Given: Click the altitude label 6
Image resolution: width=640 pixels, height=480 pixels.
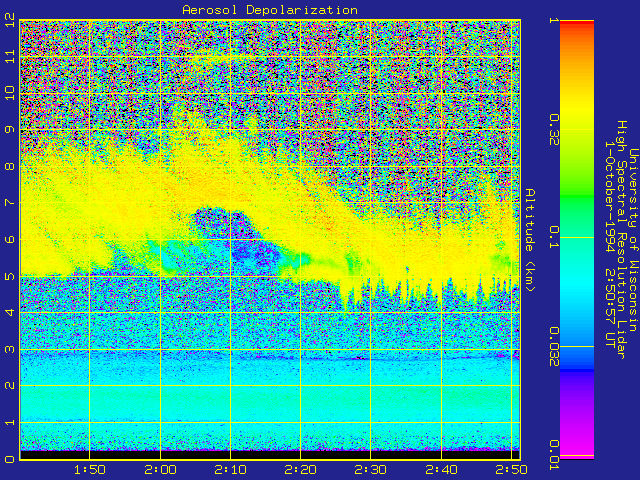Looking at the screenshot, I should (x=10, y=239).
